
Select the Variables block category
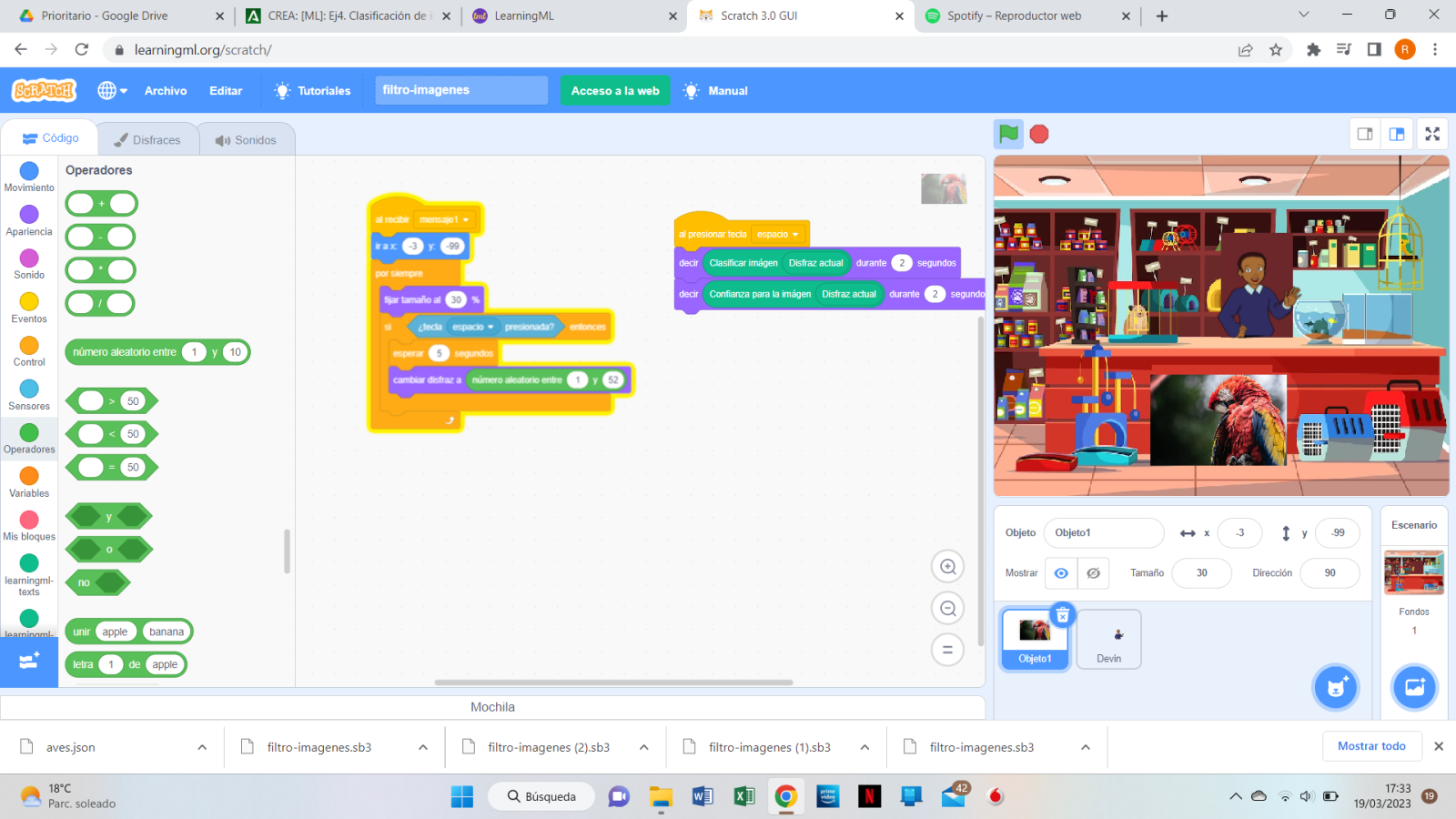(29, 482)
